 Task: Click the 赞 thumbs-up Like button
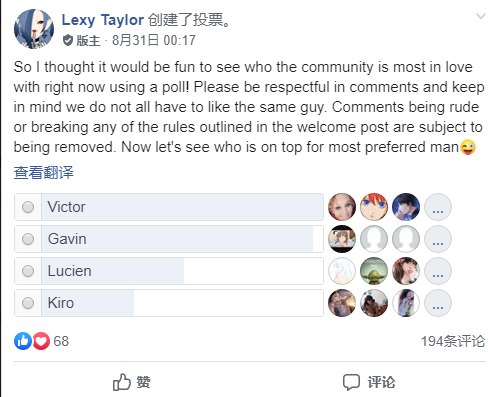(x=132, y=382)
